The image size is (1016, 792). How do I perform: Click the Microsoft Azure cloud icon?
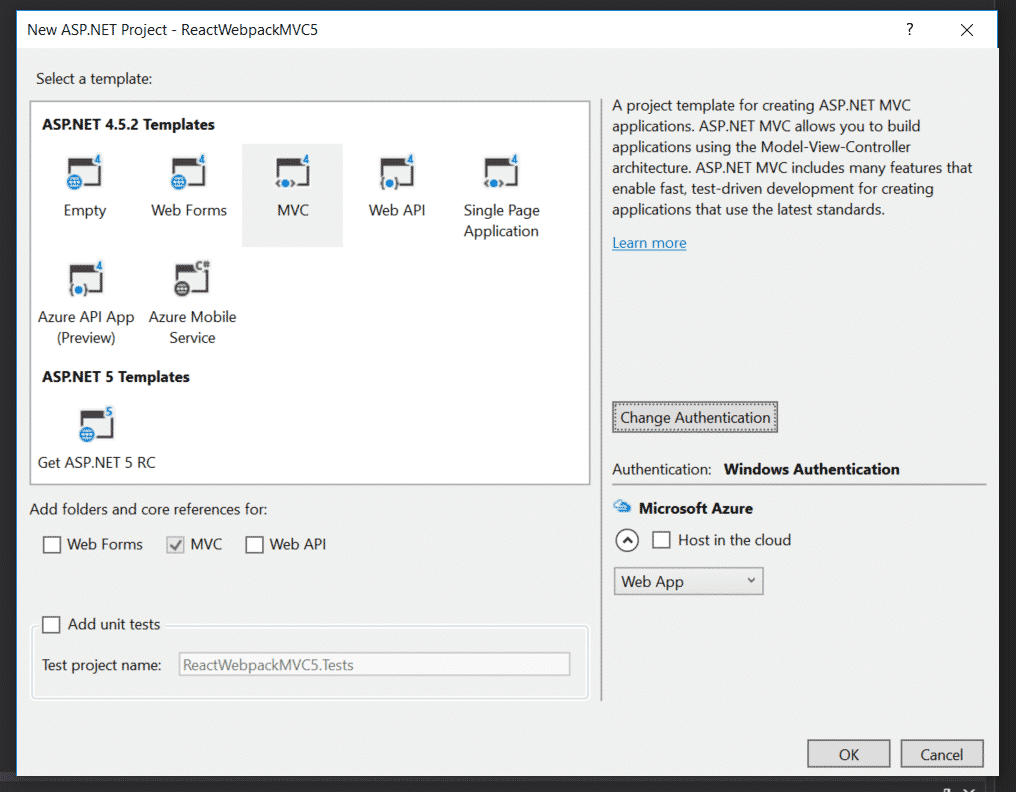622,507
